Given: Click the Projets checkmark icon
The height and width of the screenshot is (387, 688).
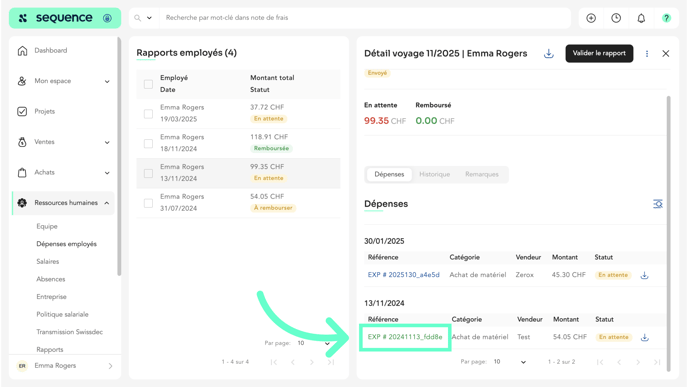Looking at the screenshot, I should click(x=22, y=111).
